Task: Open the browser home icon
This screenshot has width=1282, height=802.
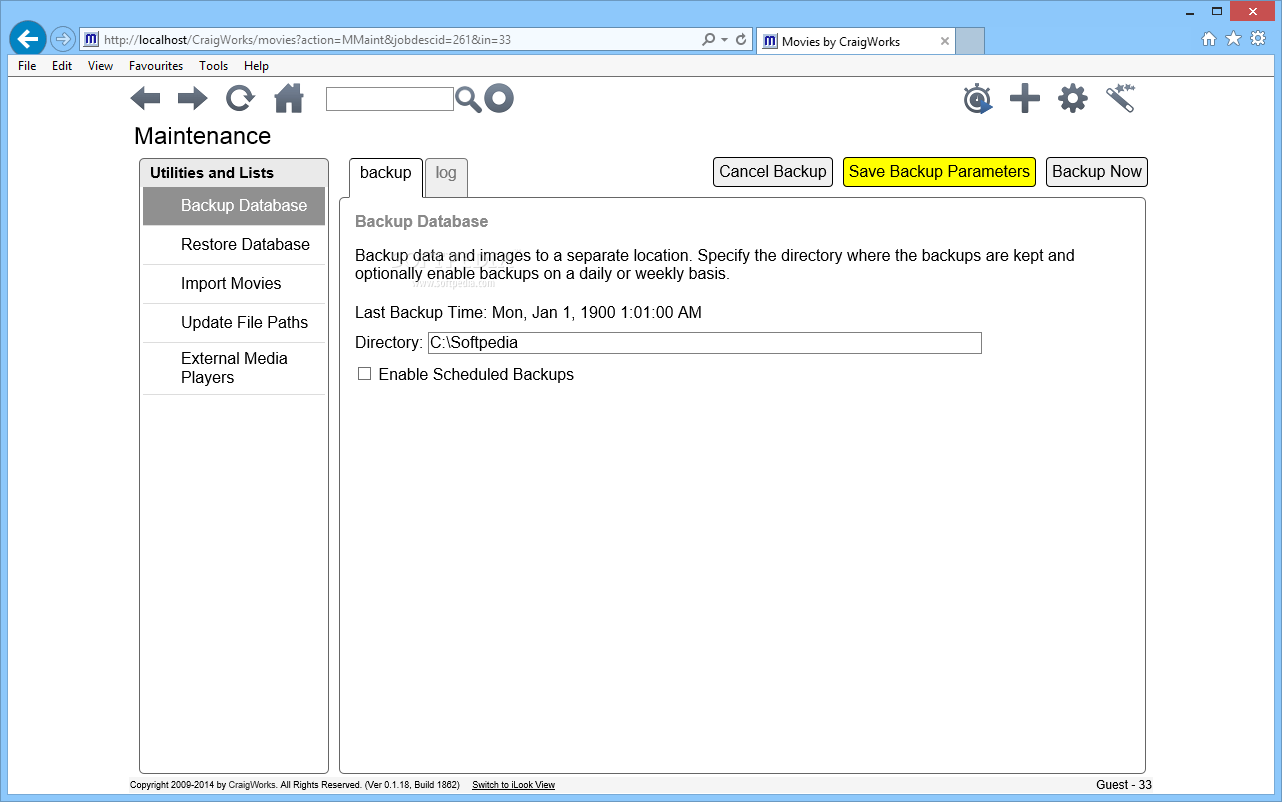Action: click(1208, 39)
